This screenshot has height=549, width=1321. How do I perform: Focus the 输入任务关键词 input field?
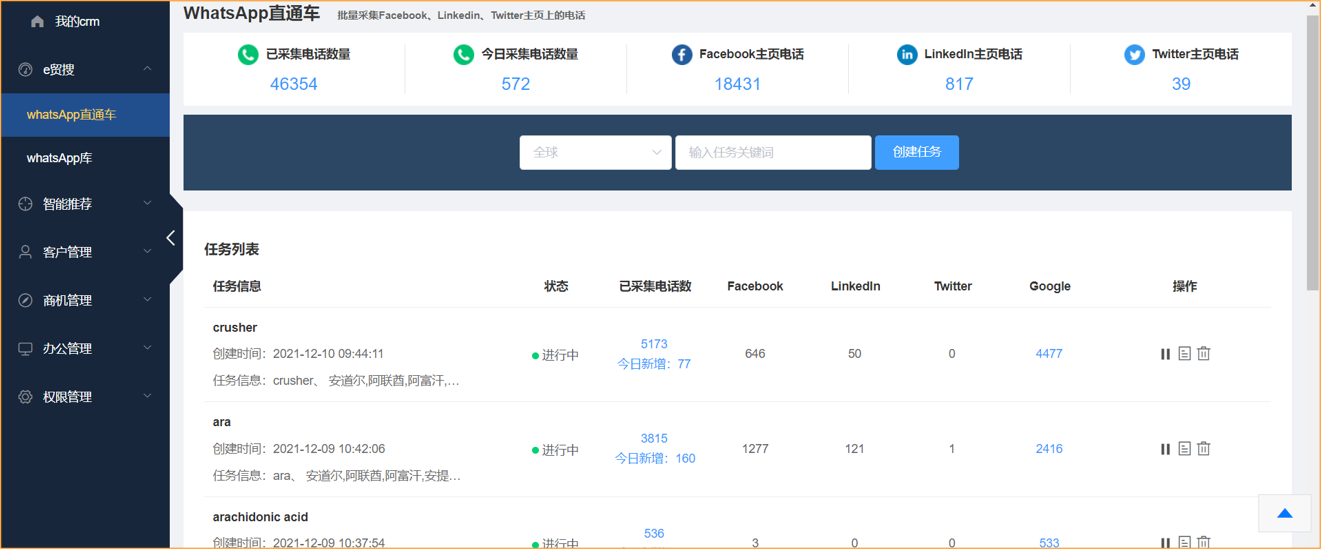773,152
